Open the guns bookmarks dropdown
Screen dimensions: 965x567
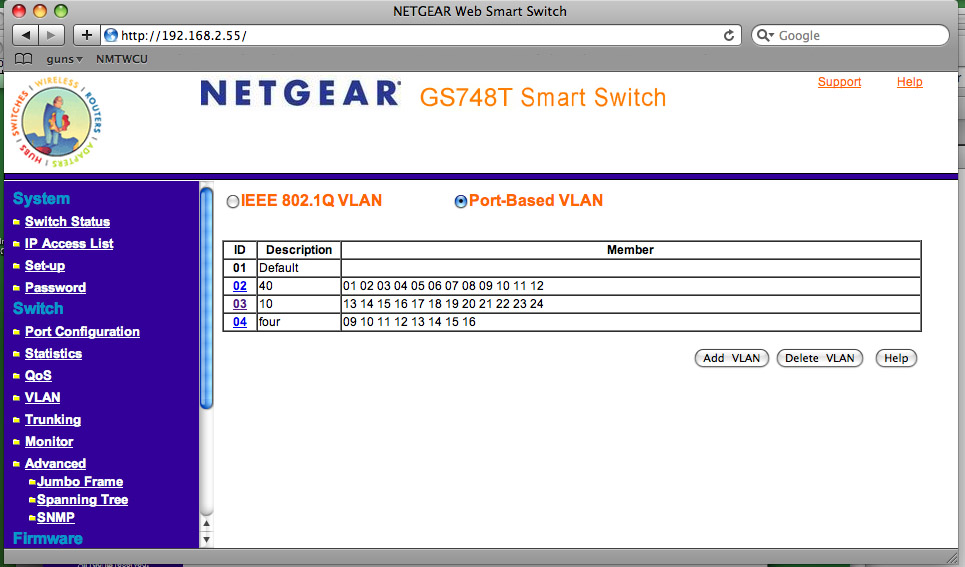tap(64, 59)
